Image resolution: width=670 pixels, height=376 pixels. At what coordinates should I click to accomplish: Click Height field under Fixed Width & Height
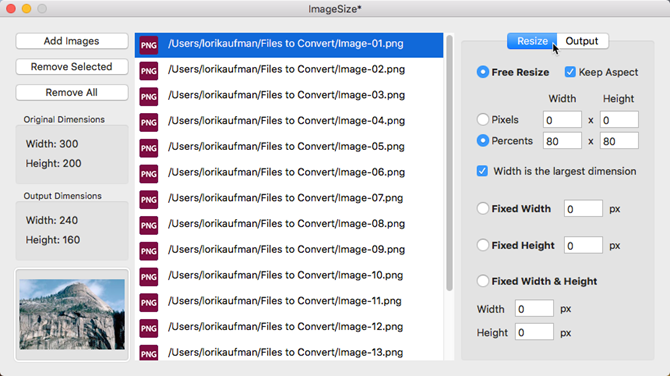[x=534, y=332]
